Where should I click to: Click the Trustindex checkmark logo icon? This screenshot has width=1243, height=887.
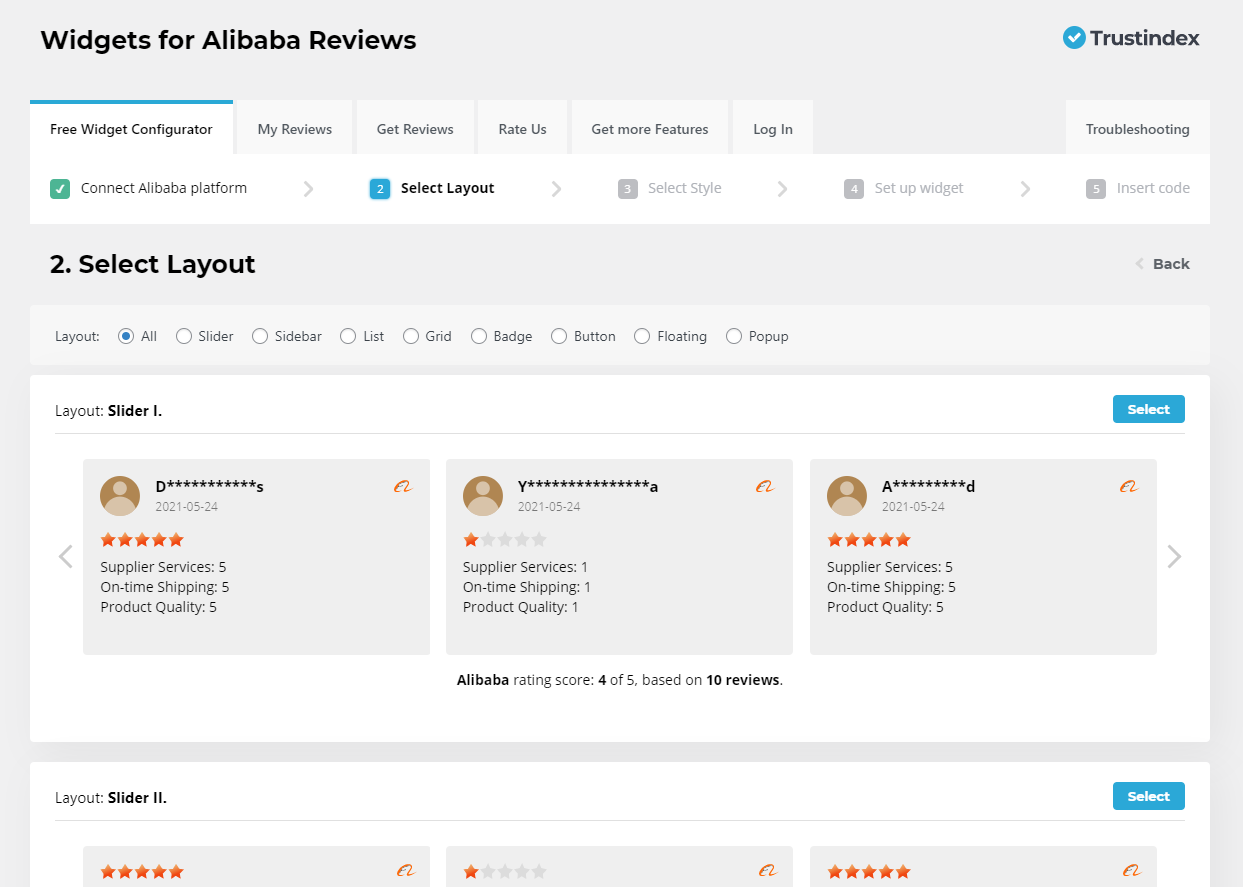[1074, 38]
